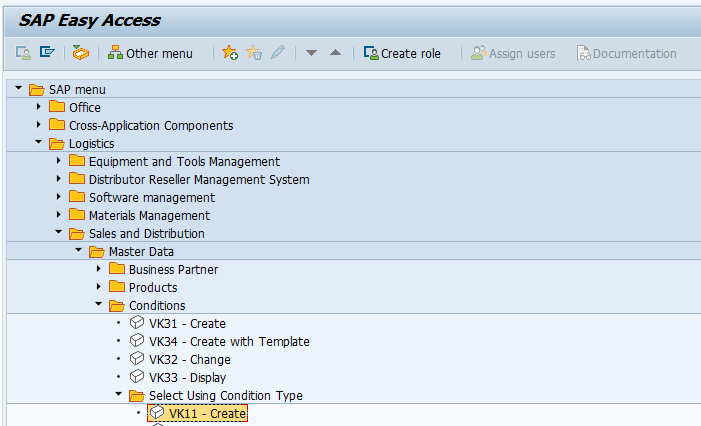Screen dimensions: 701x426
Task: Click the VK33 transaction cube icon
Action: [x=137, y=376]
